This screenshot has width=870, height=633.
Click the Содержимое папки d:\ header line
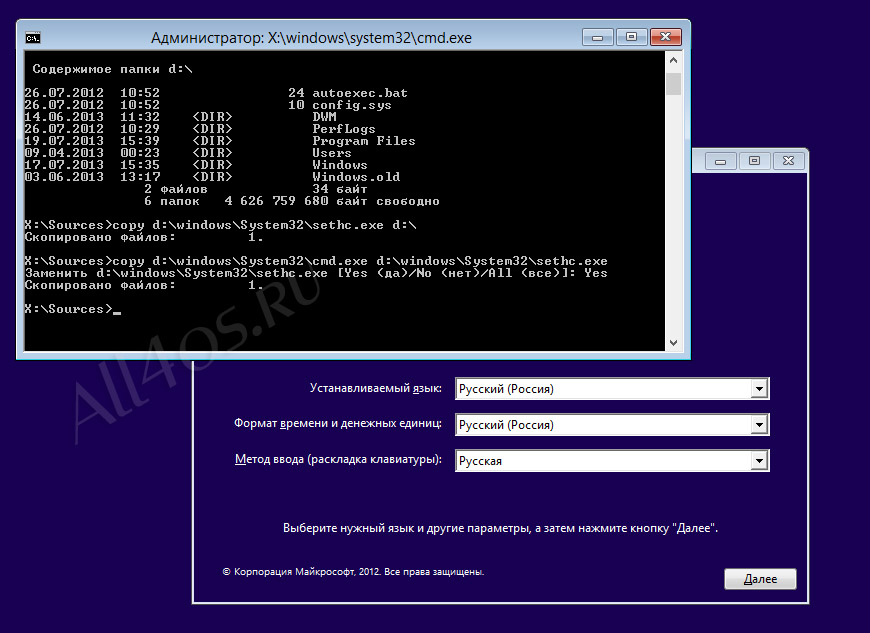(x=112, y=69)
